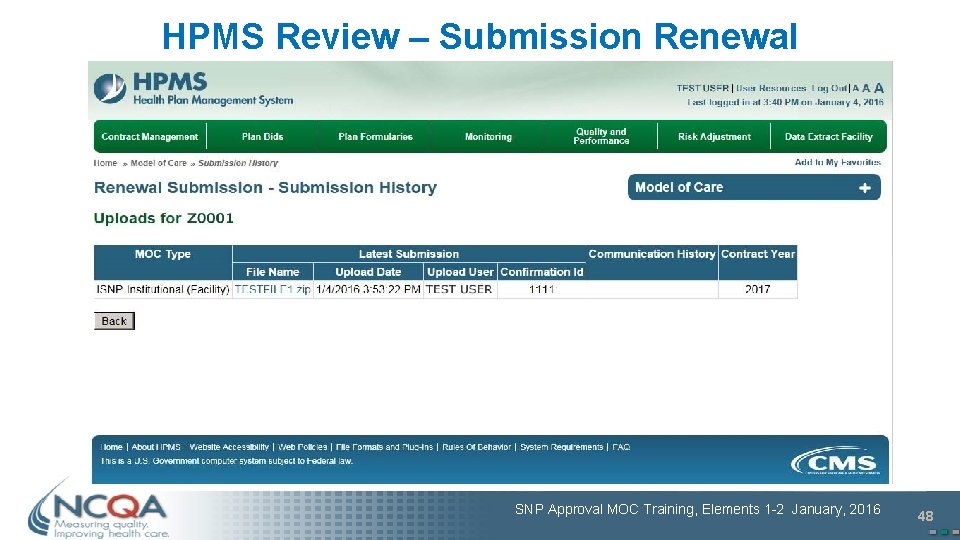Click the Back button
The height and width of the screenshot is (540, 960).
[x=114, y=321]
